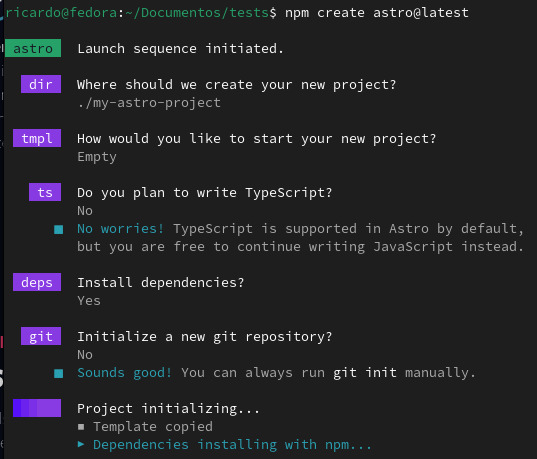Click the purple ts badge
The height and width of the screenshot is (459, 537).
click(45, 192)
